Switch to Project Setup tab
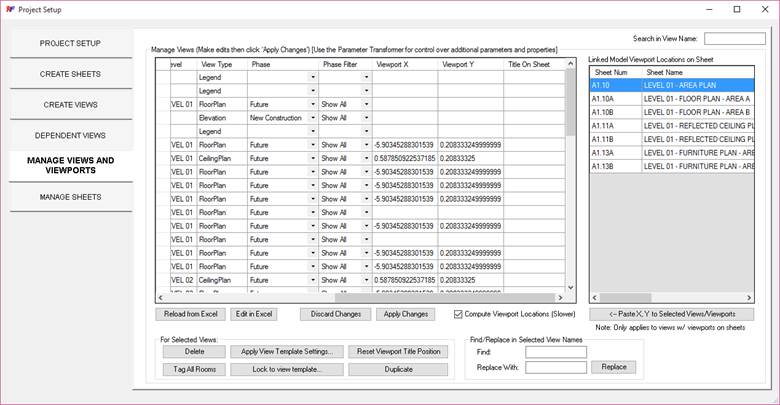 tap(70, 44)
